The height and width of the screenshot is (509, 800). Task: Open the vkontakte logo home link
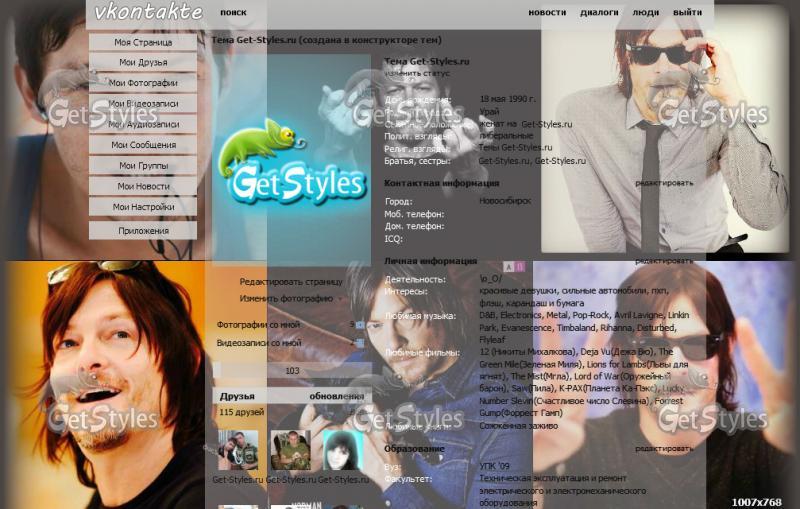coord(148,12)
